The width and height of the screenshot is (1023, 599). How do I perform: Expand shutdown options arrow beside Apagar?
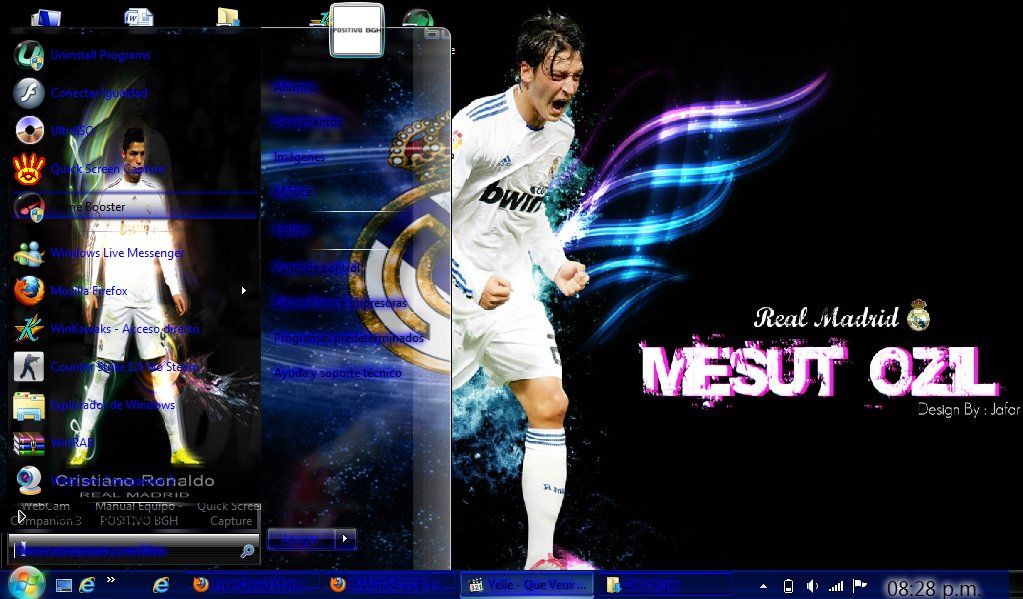tap(344, 539)
